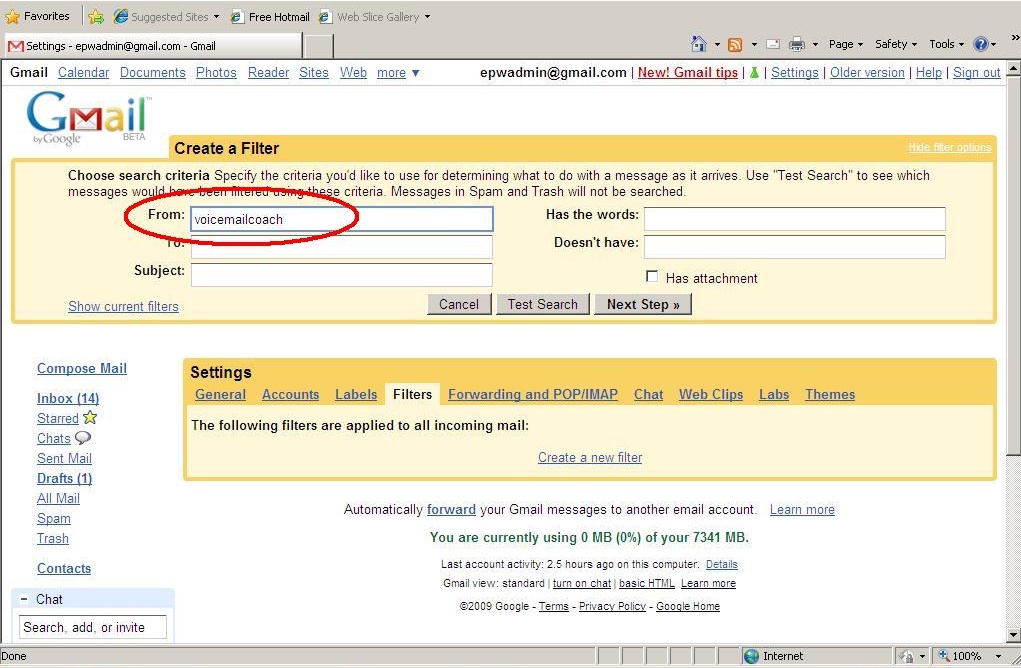Click the Add to Favorites Bar icon
Screen dimensions: 1021x668
click(x=96, y=17)
